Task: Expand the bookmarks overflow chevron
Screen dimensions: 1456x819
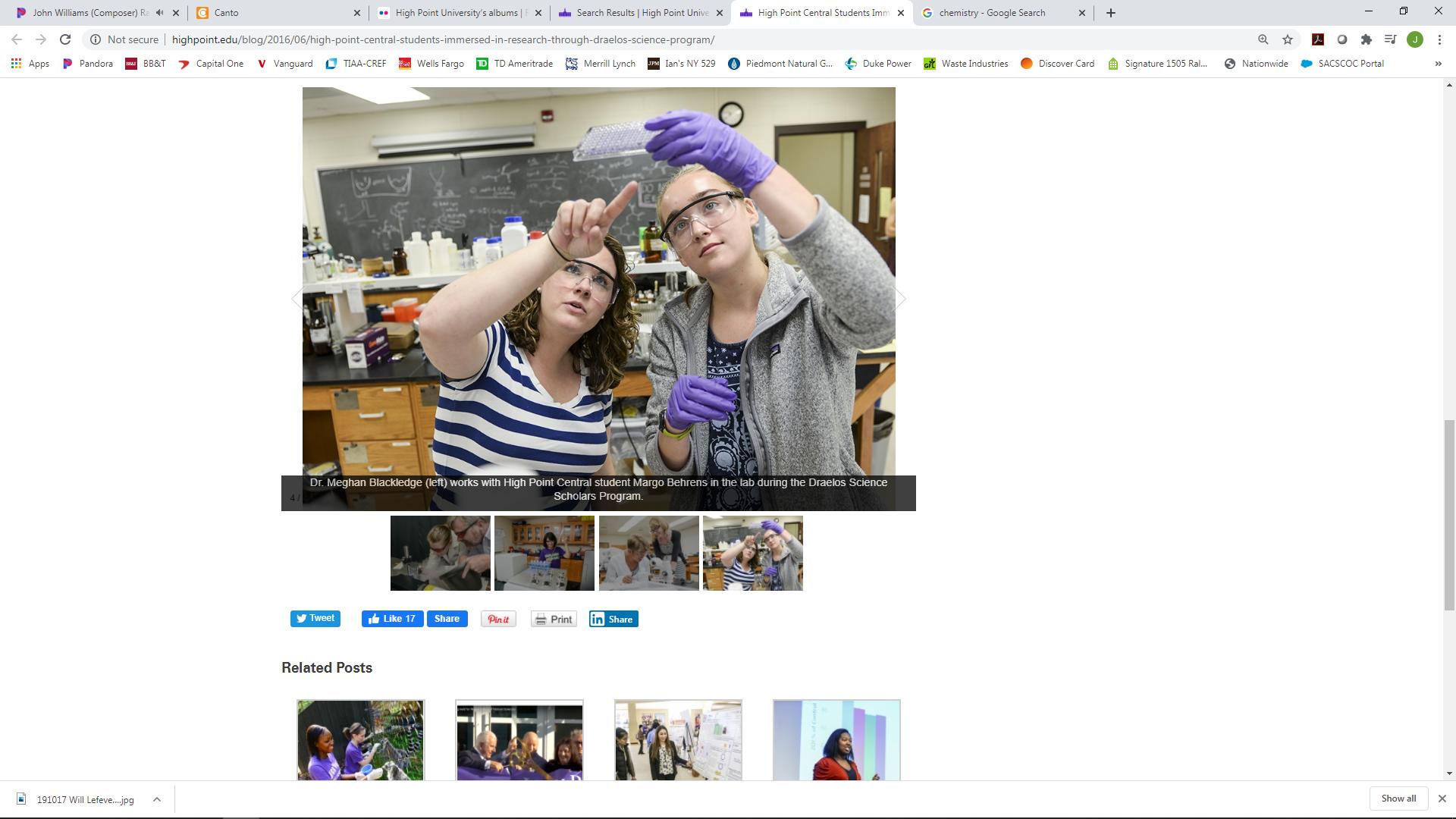Action: click(x=1438, y=64)
